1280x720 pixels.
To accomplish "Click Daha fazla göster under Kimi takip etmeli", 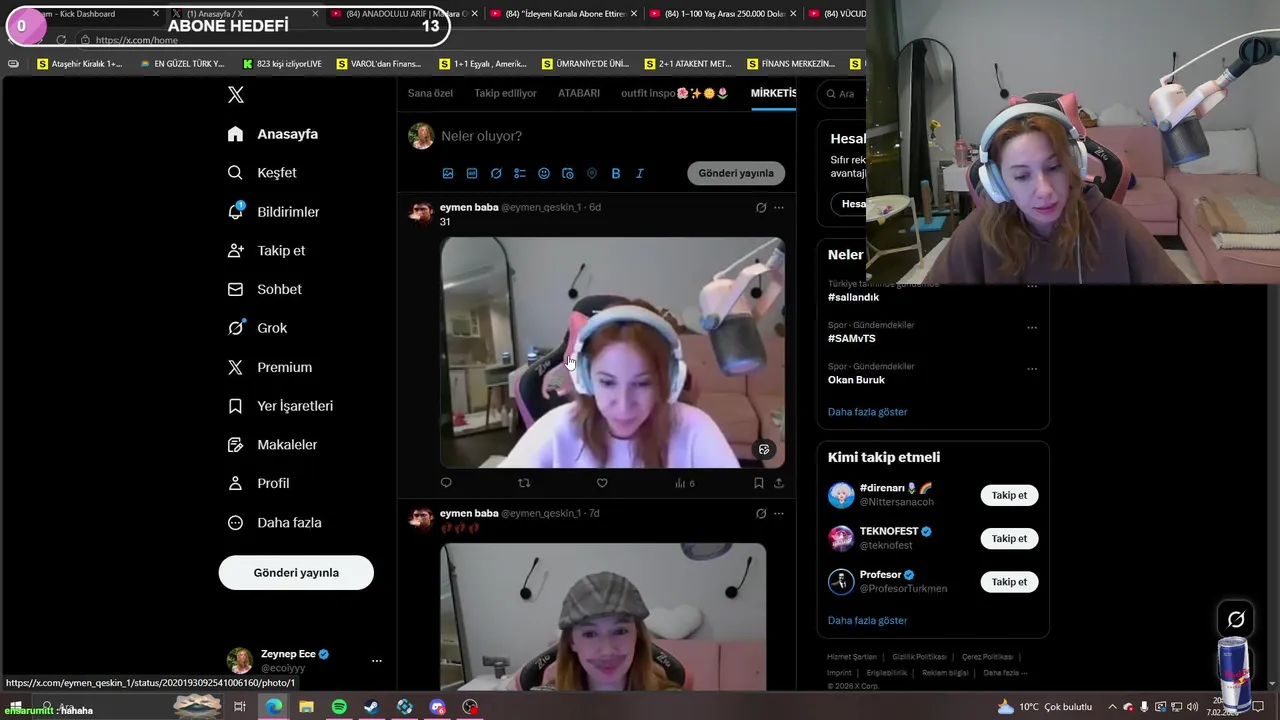I will (867, 621).
